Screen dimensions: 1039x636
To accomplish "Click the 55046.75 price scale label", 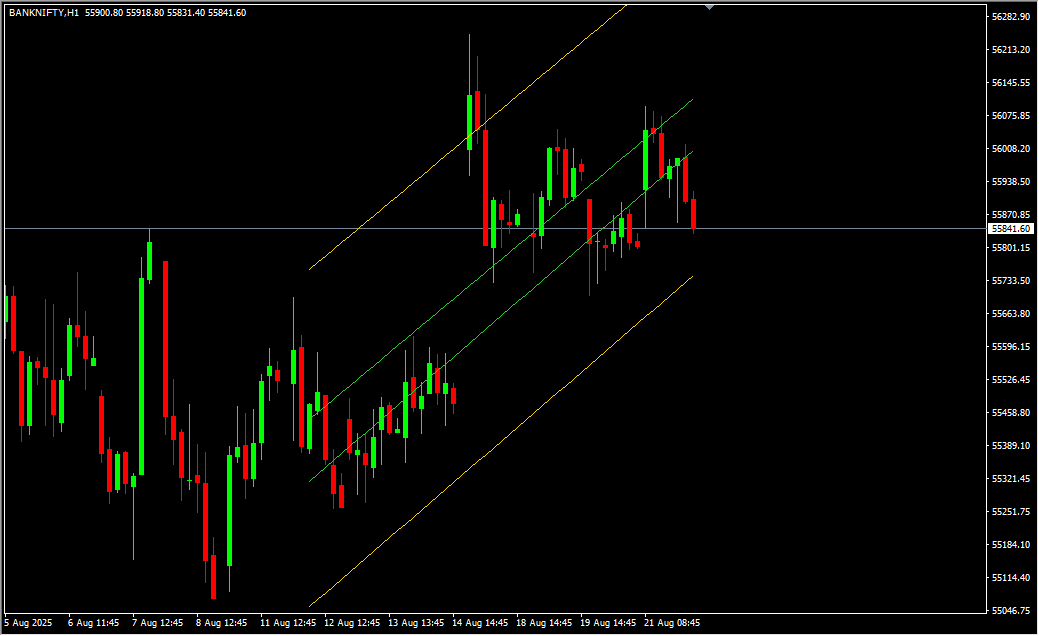I will pyautogui.click(x=1011, y=610).
